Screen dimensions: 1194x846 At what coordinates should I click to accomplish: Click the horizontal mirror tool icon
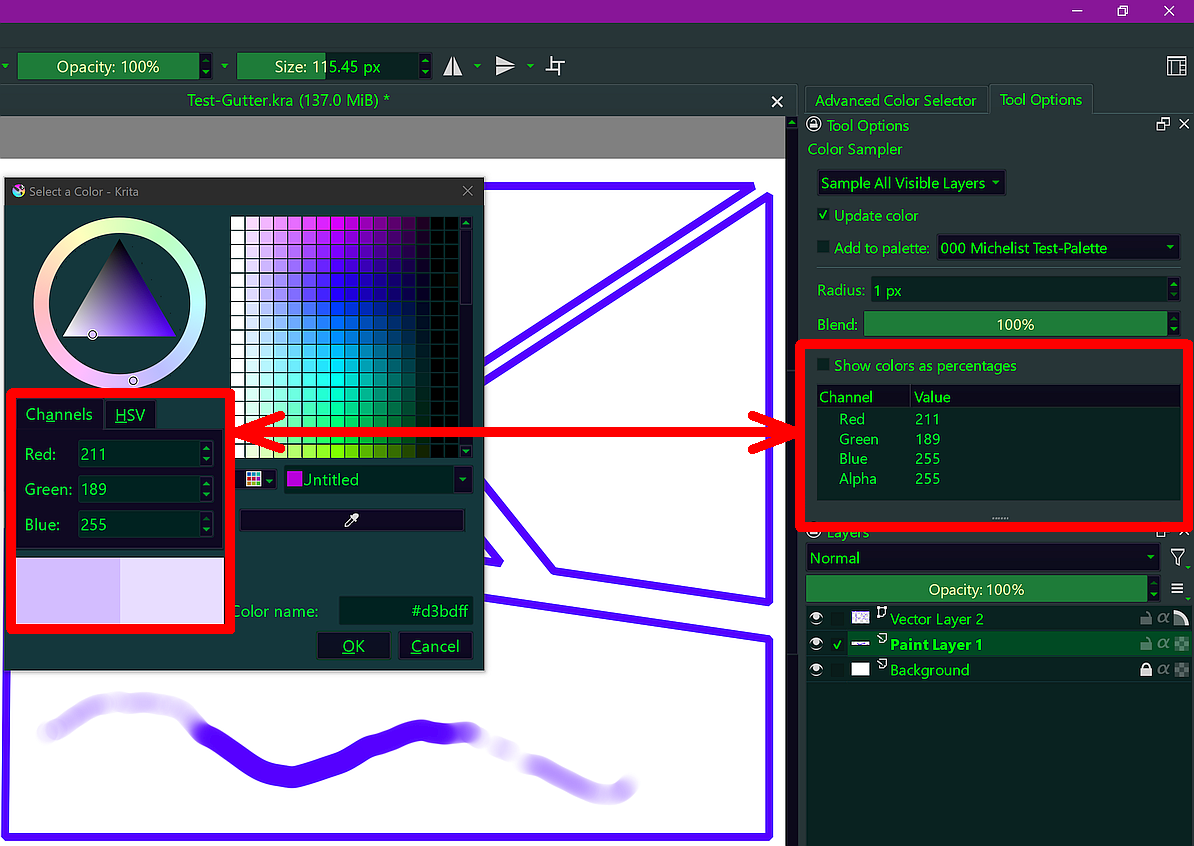pos(453,67)
